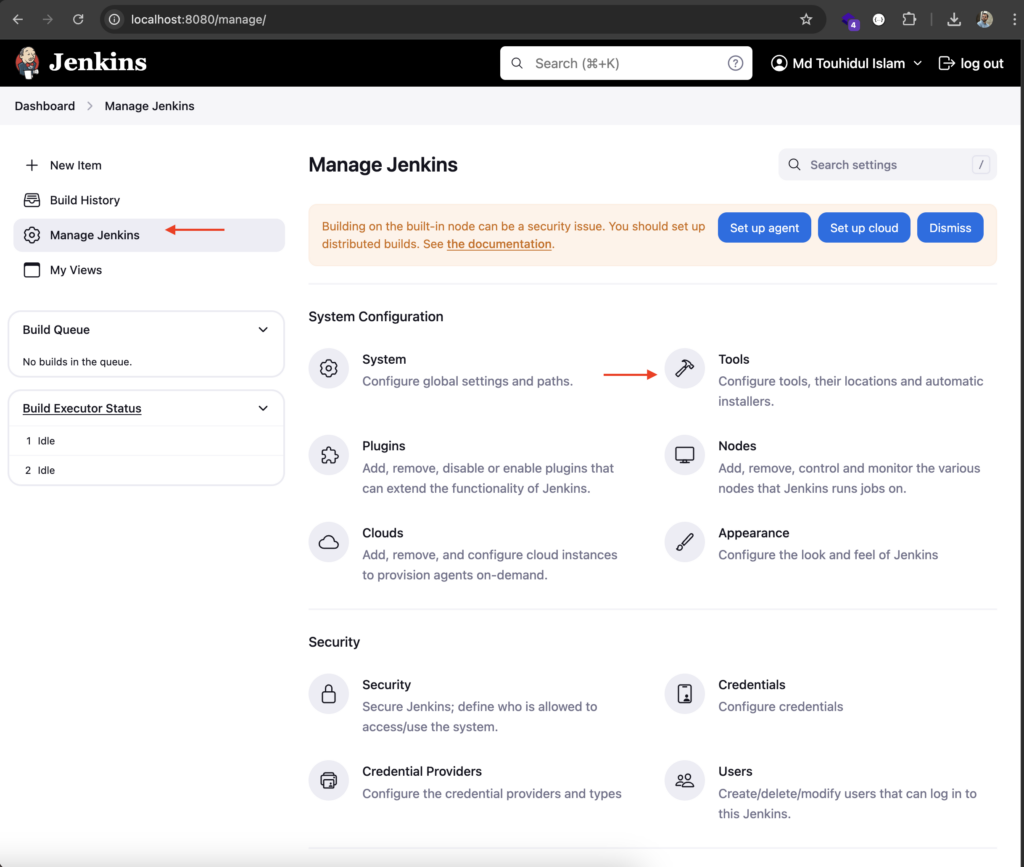Open the documentation link in the banner
This screenshot has height=867, width=1024.
[499, 244]
